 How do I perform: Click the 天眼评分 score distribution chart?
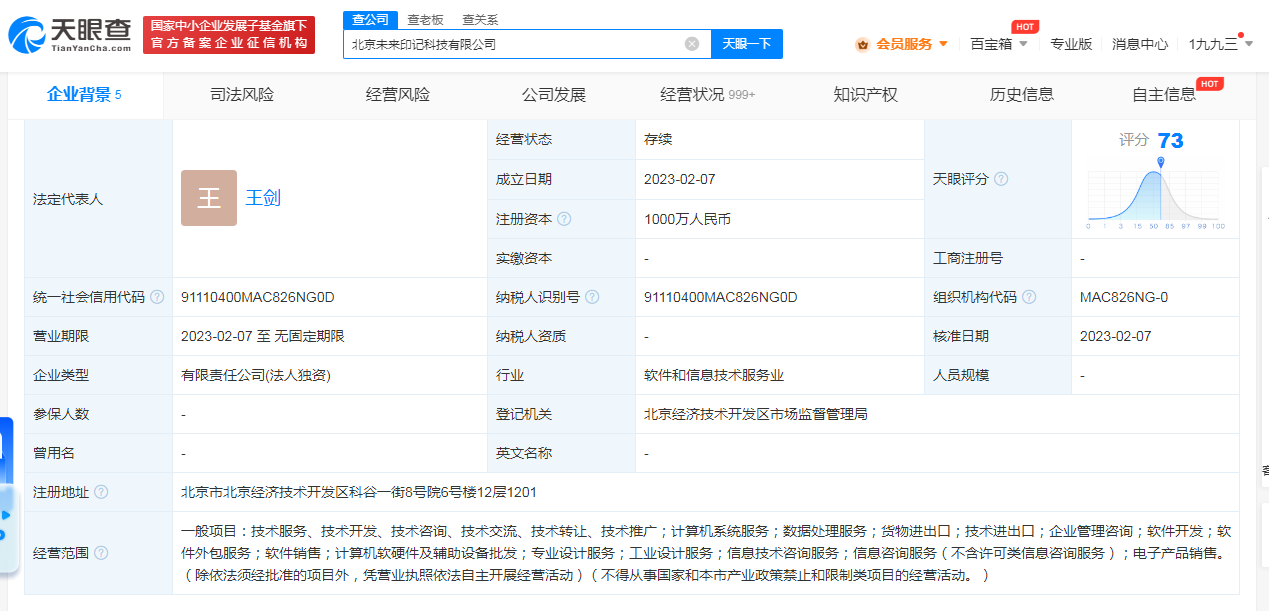click(x=1155, y=192)
